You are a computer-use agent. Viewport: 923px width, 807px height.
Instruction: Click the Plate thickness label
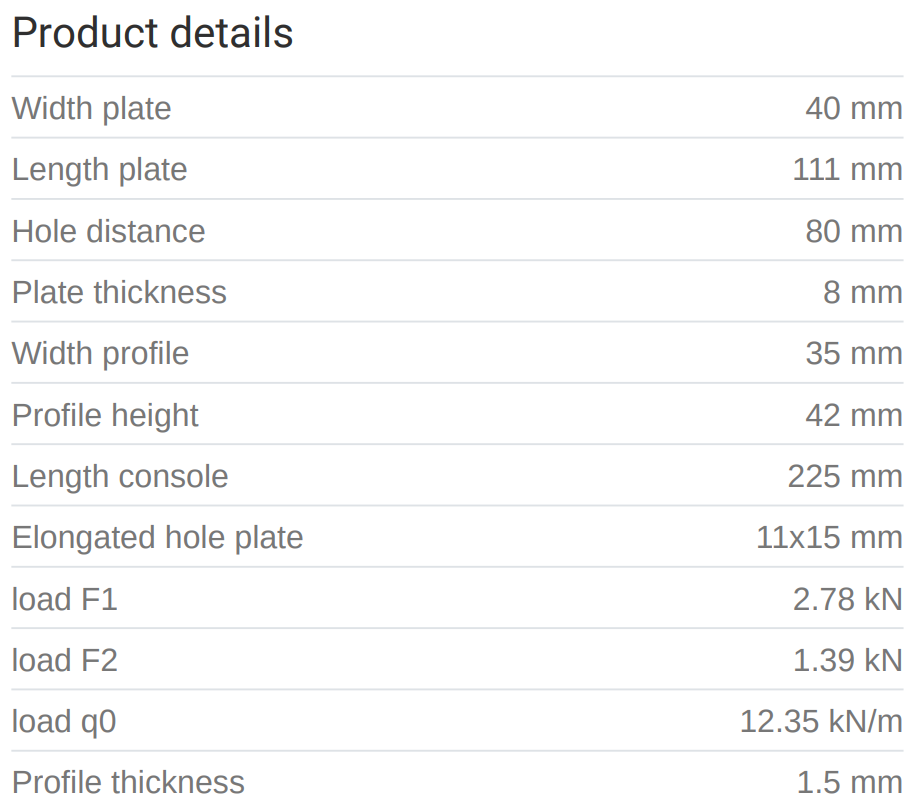tap(119, 292)
